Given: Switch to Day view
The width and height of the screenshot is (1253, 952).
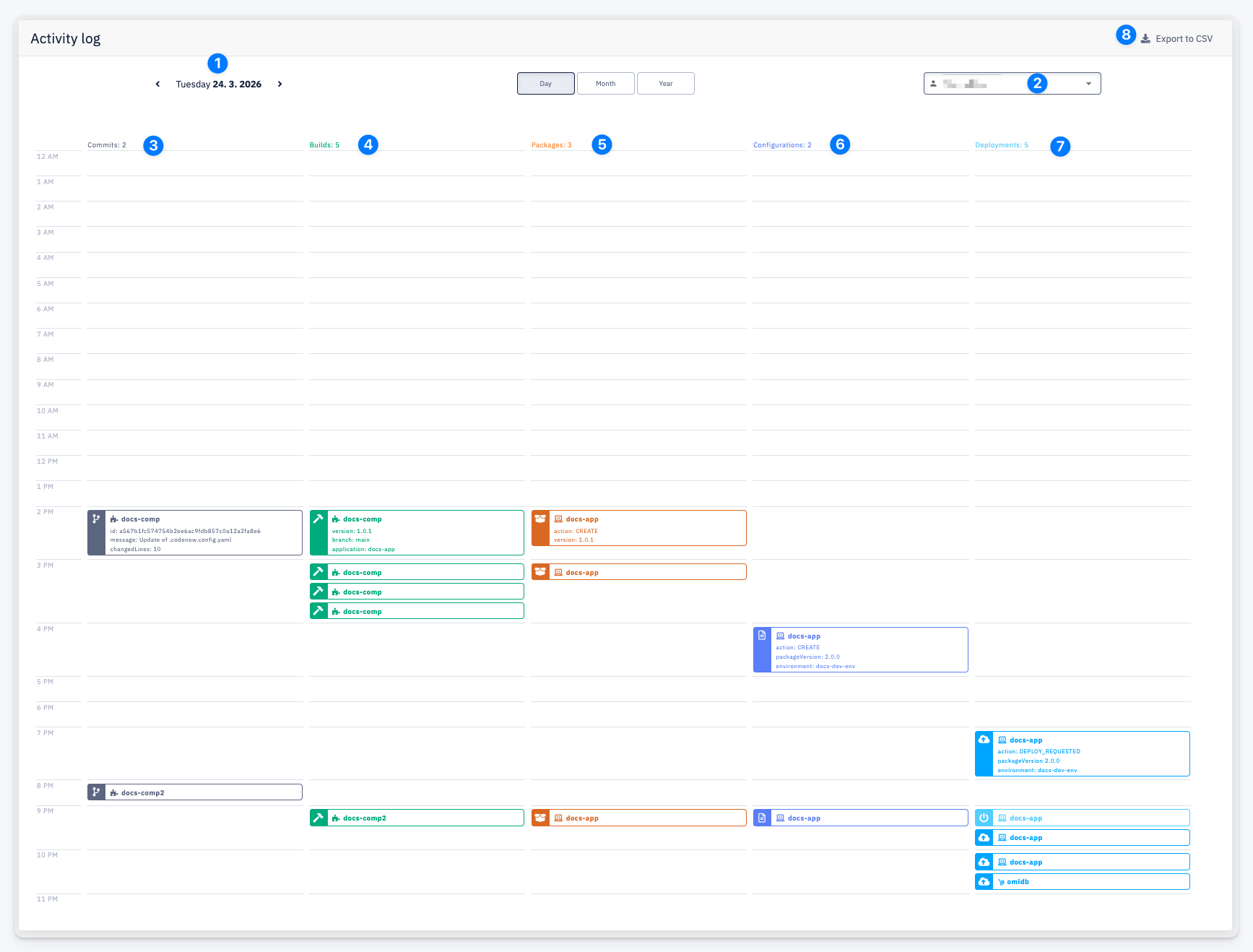Looking at the screenshot, I should pyautogui.click(x=546, y=84).
